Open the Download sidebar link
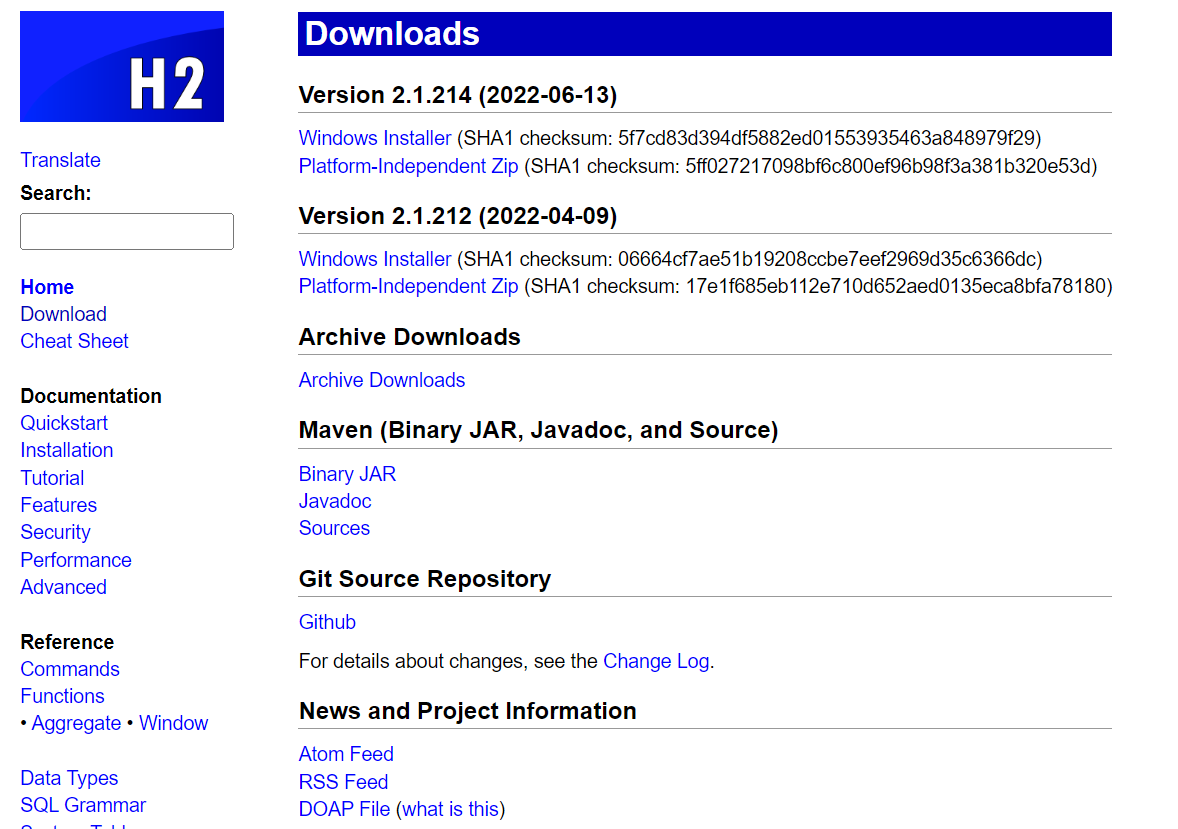This screenshot has width=1178, height=829. (63, 314)
